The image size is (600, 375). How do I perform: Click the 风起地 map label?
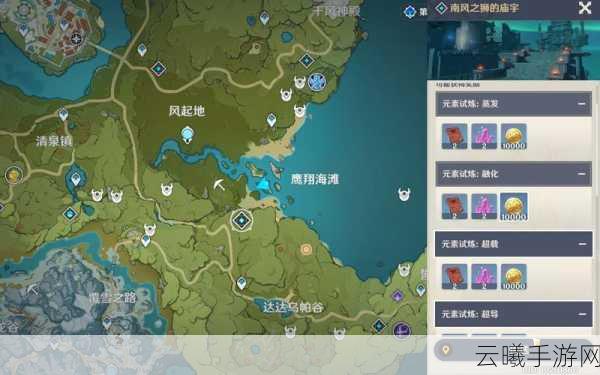[x=187, y=111]
